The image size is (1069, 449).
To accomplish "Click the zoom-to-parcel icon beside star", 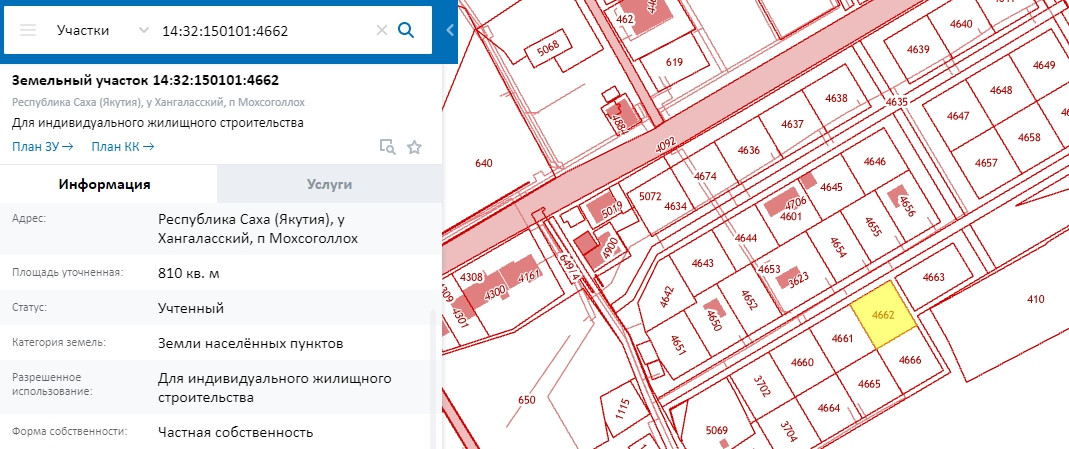I will (387, 146).
